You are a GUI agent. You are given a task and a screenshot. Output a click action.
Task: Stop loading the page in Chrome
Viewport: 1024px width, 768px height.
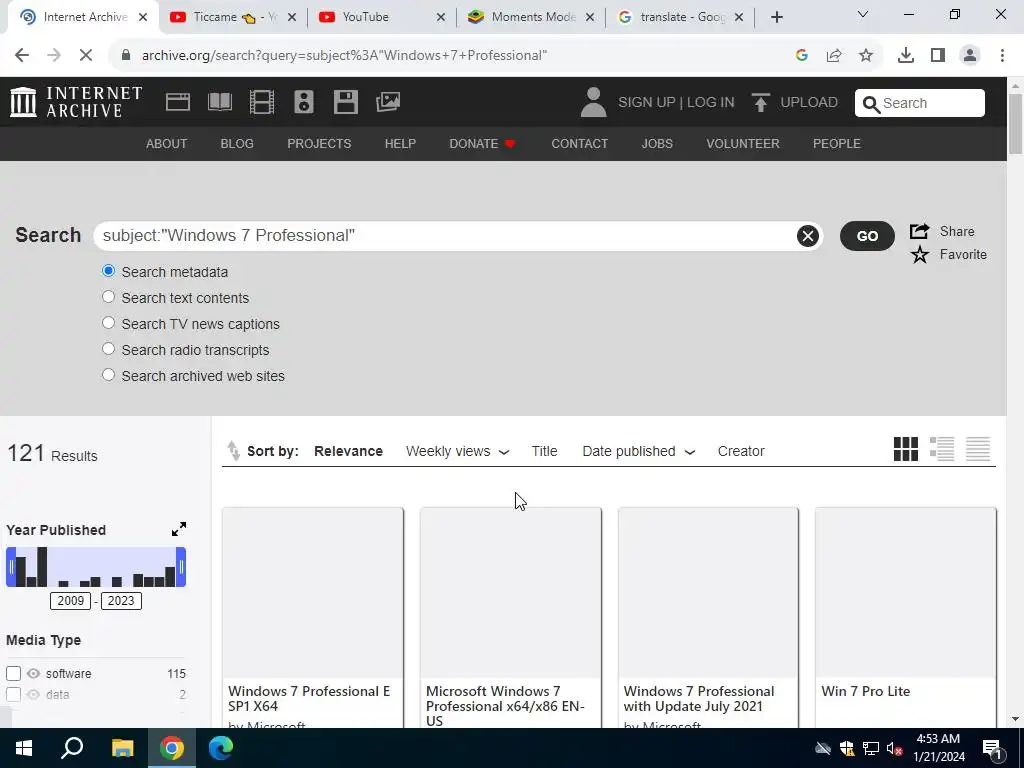pos(86,56)
